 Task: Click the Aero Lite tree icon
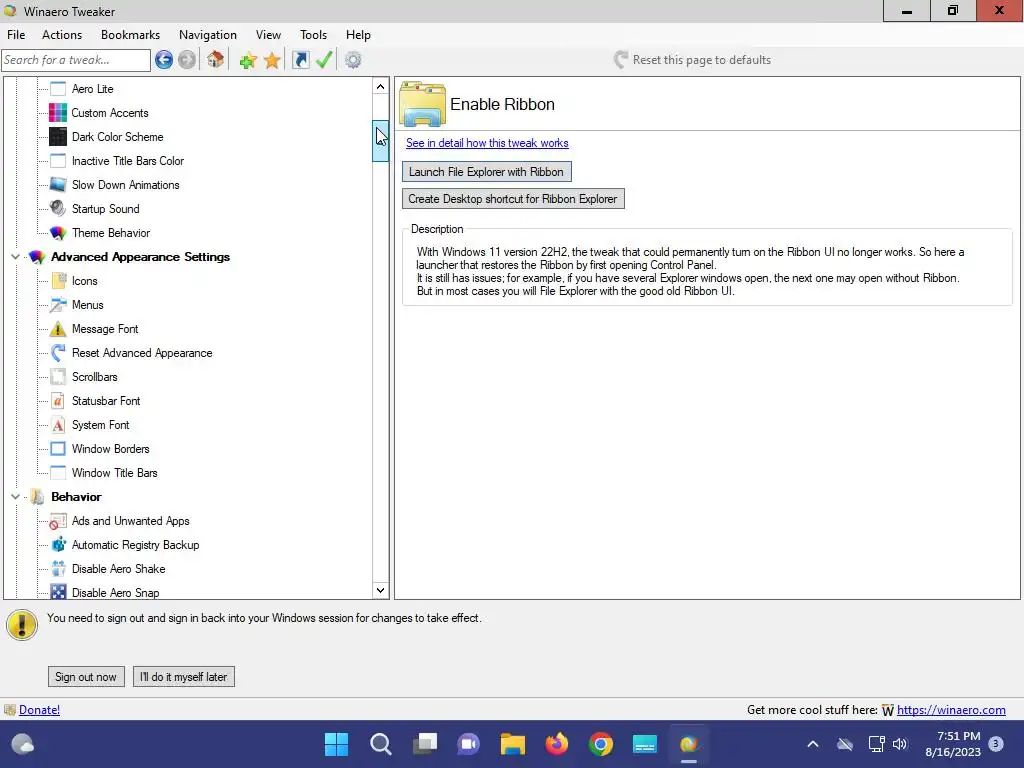click(x=58, y=89)
